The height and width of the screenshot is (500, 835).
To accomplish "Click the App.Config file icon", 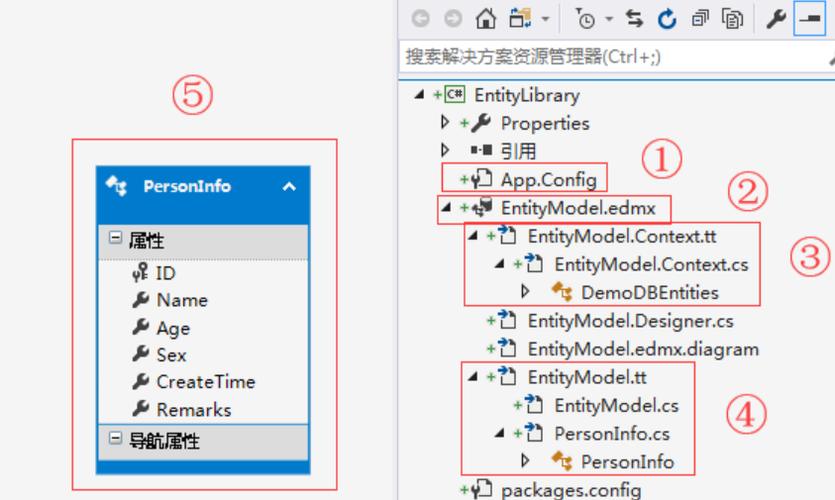I will point(482,178).
